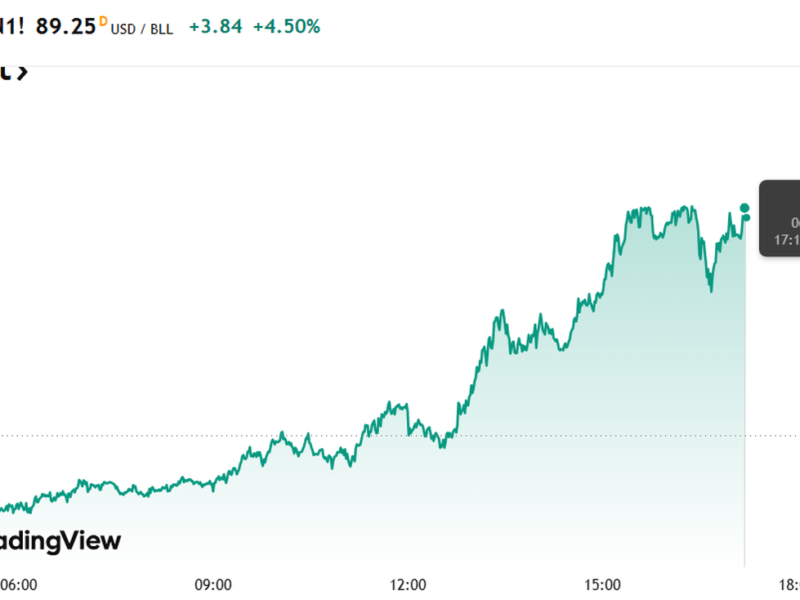800x600 pixels.
Task: Click the cut-off 18:00 time label
Action: [x=790, y=583]
